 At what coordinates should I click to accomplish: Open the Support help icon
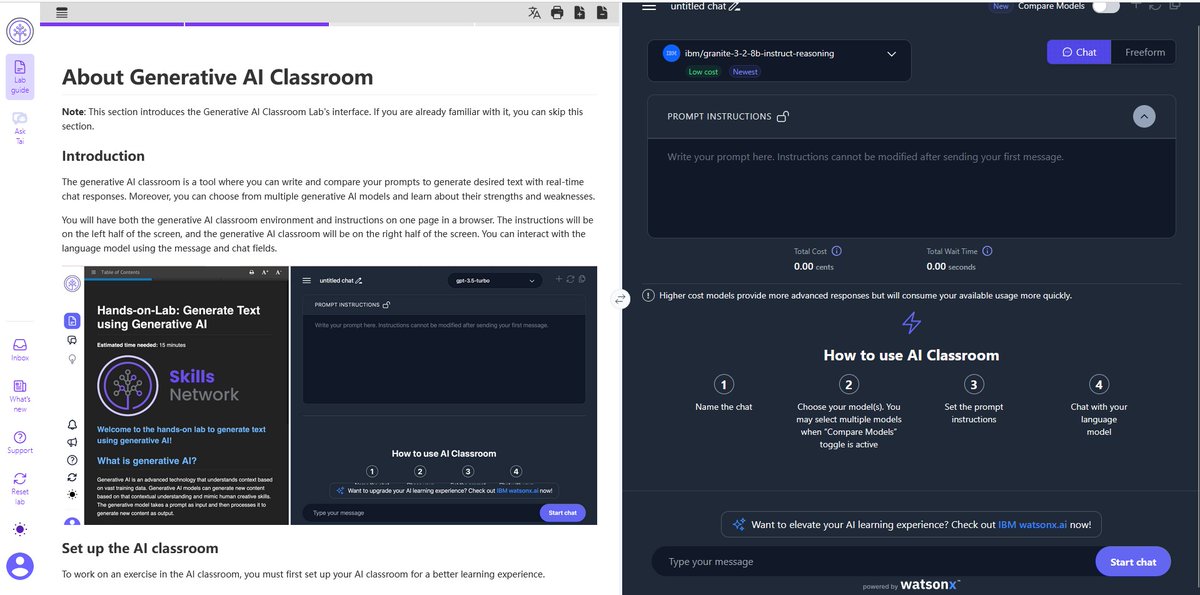click(x=20, y=443)
